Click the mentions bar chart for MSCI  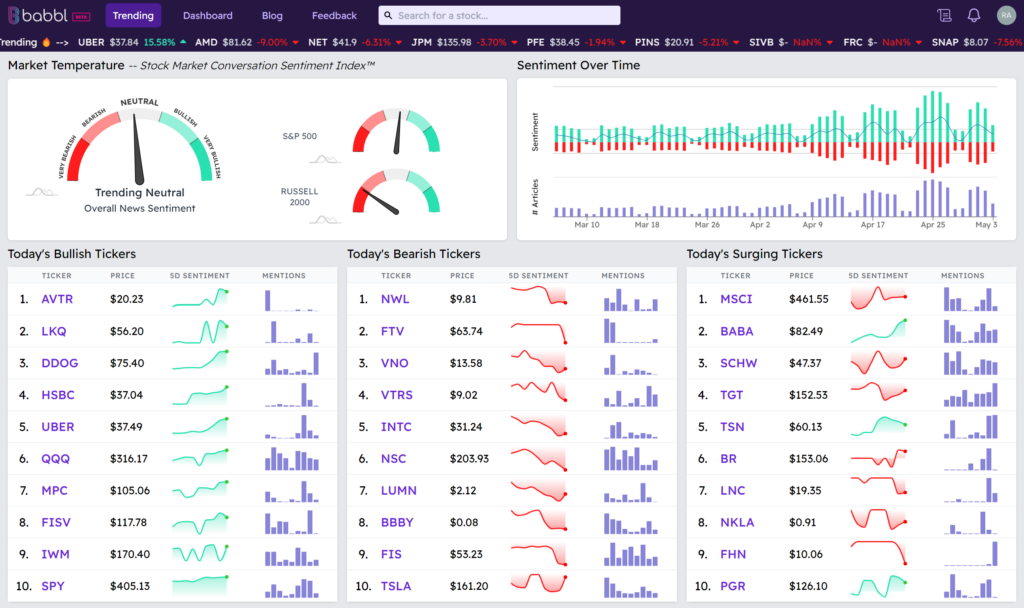tap(970, 299)
